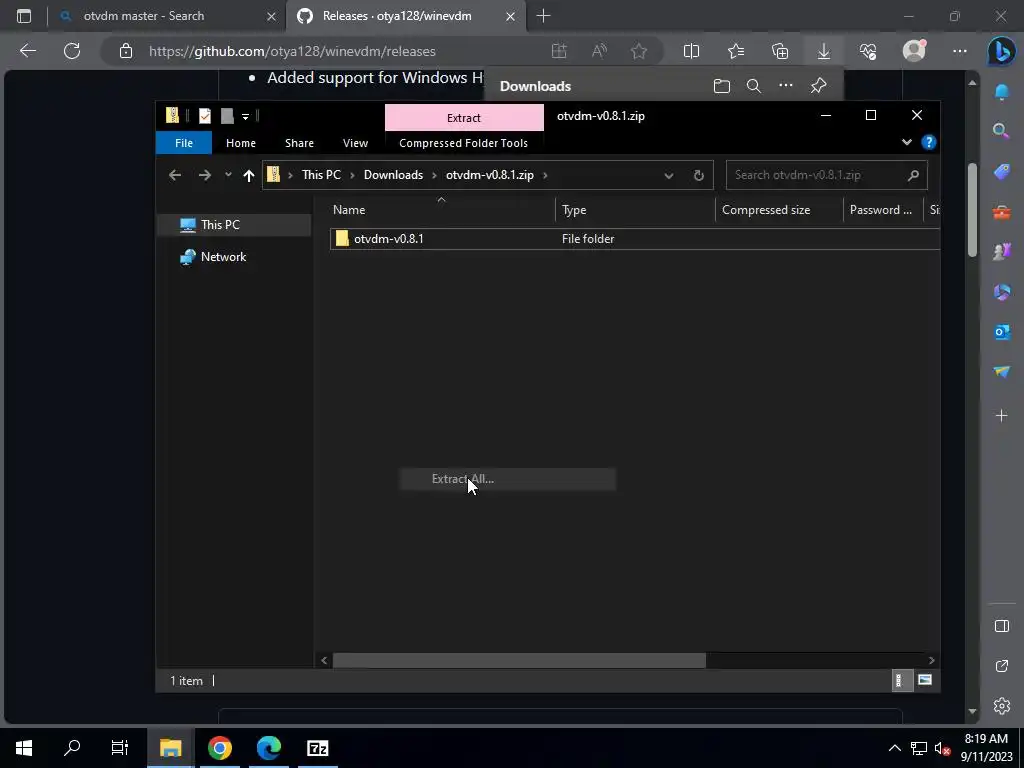Viewport: 1024px width, 768px height.
Task: Open Edge profile avatar
Action: click(914, 50)
